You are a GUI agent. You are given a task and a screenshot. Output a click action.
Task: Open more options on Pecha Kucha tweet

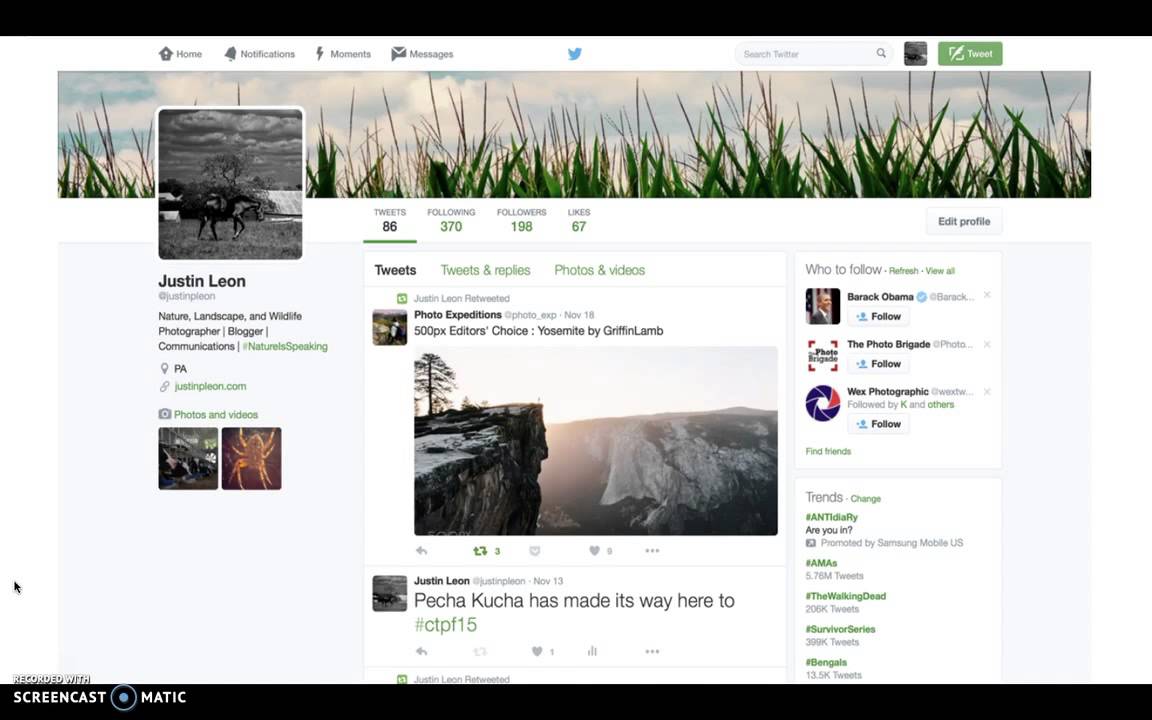652,651
